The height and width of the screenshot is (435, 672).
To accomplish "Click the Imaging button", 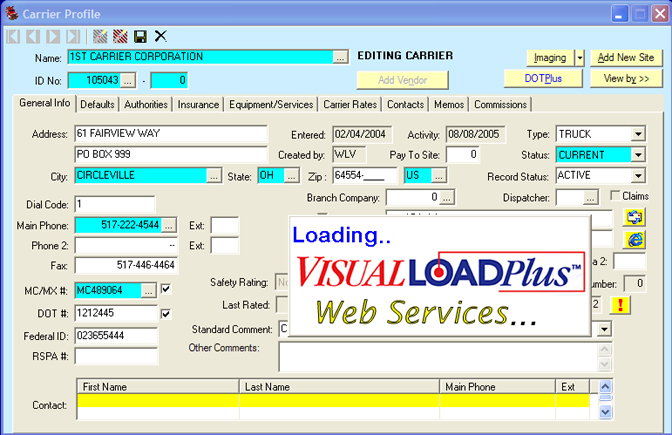I will [550, 58].
